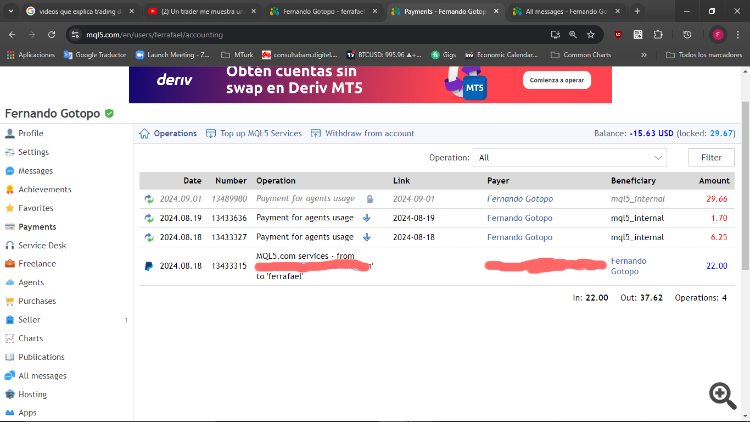
Task: Go back to previous page
Action: point(12,34)
